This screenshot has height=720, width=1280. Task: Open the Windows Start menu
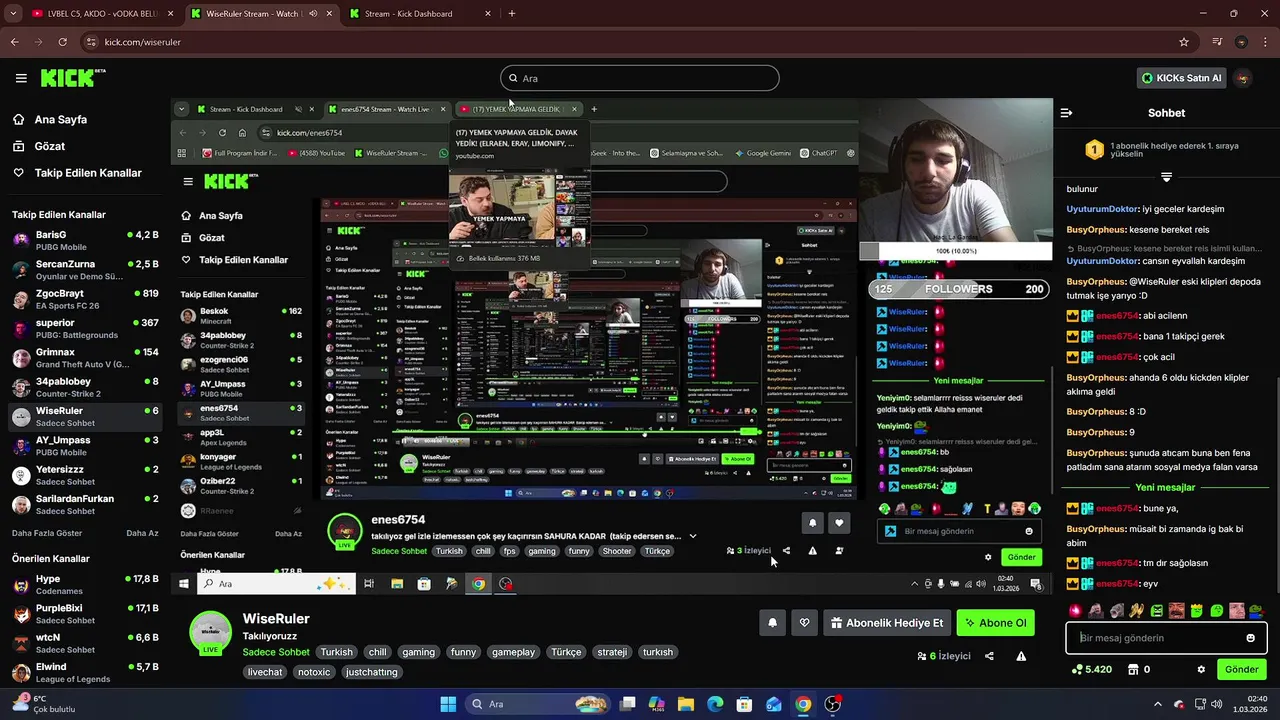(x=447, y=704)
